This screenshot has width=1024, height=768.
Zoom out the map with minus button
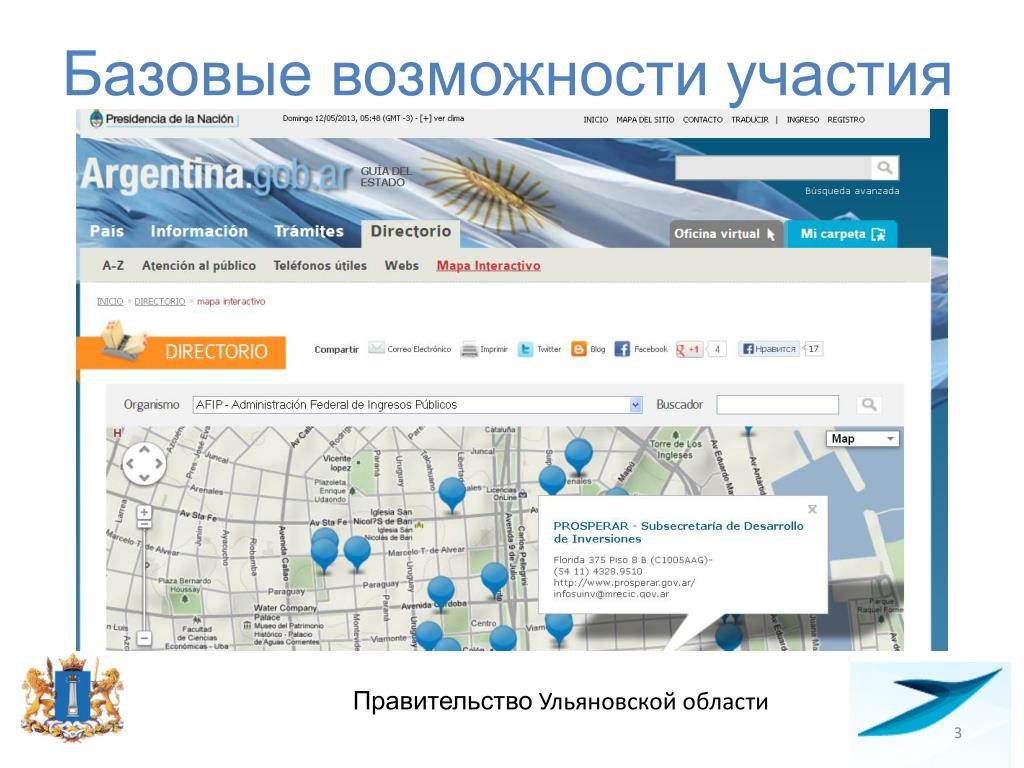(x=144, y=638)
